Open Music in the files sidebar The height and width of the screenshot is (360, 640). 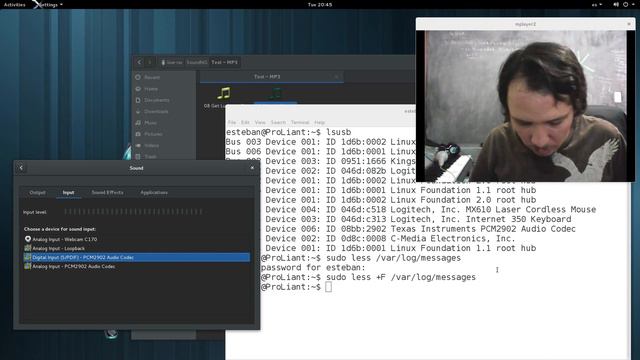[150, 122]
